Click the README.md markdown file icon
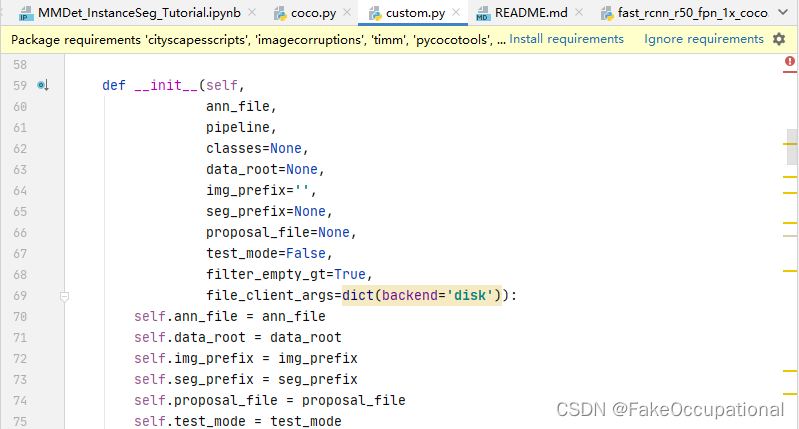The height and width of the screenshot is (429, 799). click(483, 14)
